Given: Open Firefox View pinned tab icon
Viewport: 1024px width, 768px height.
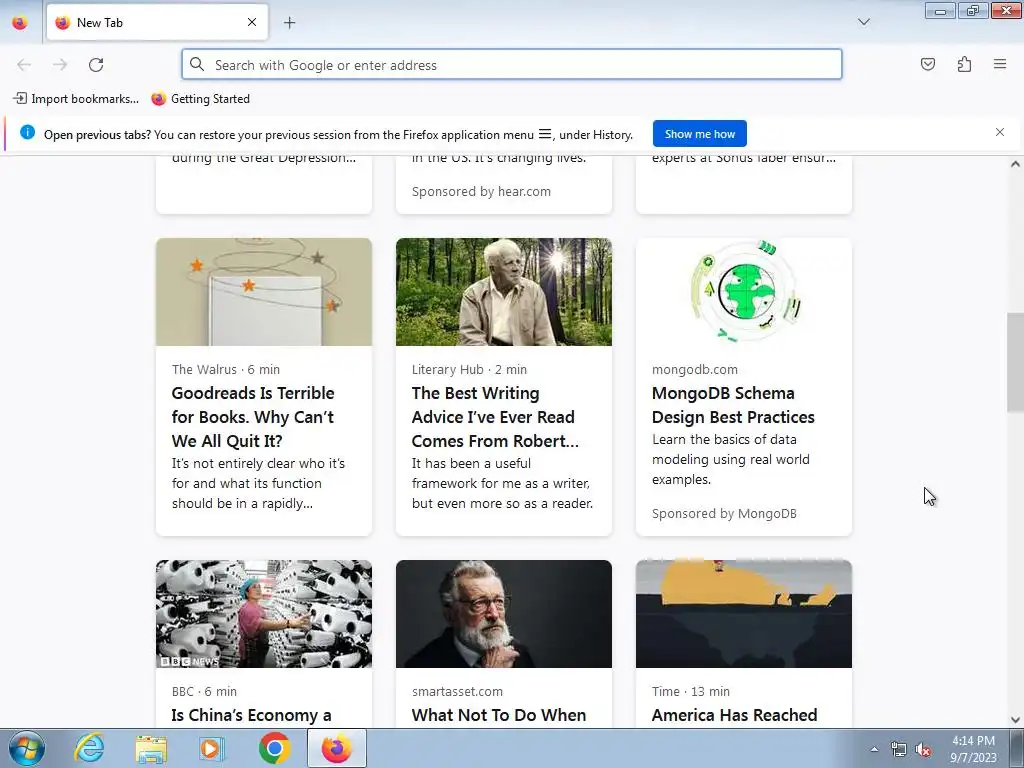Looking at the screenshot, I should point(20,23).
